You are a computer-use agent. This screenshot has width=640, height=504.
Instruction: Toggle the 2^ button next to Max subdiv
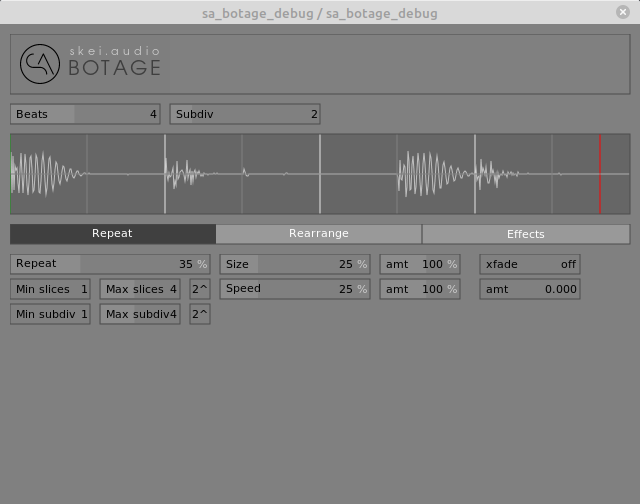click(x=200, y=314)
